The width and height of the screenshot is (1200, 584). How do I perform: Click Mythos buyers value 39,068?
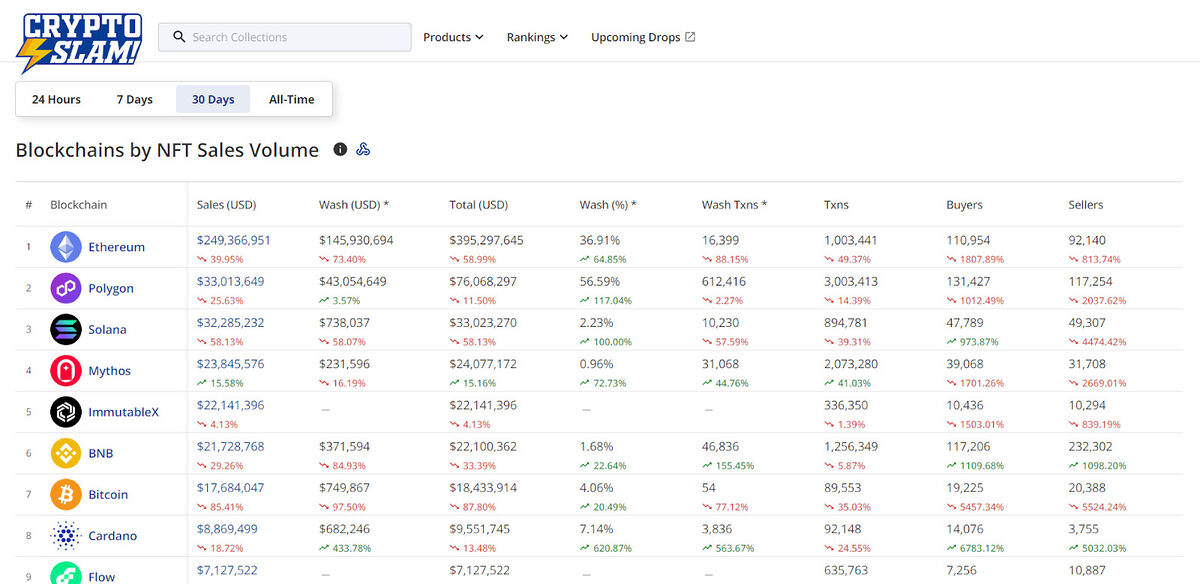point(965,364)
